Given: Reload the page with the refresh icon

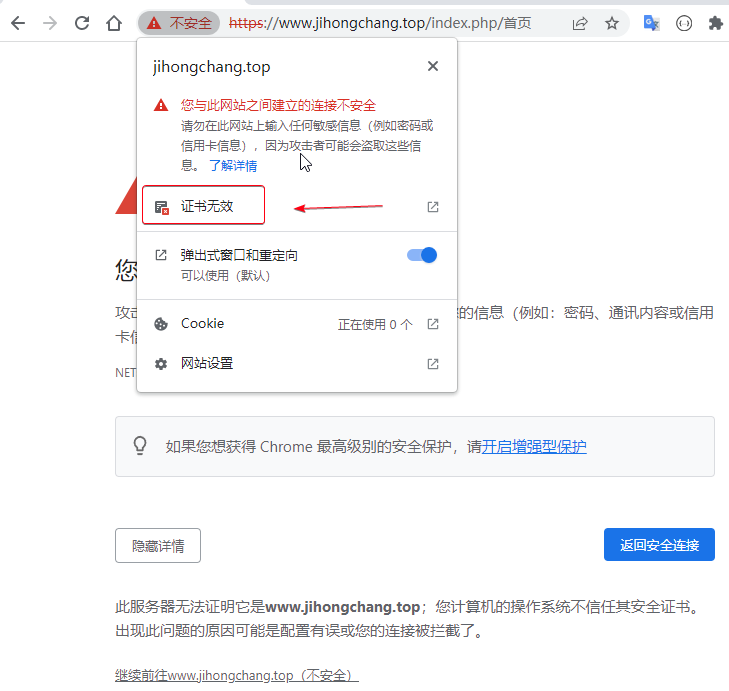Looking at the screenshot, I should tap(82, 23).
